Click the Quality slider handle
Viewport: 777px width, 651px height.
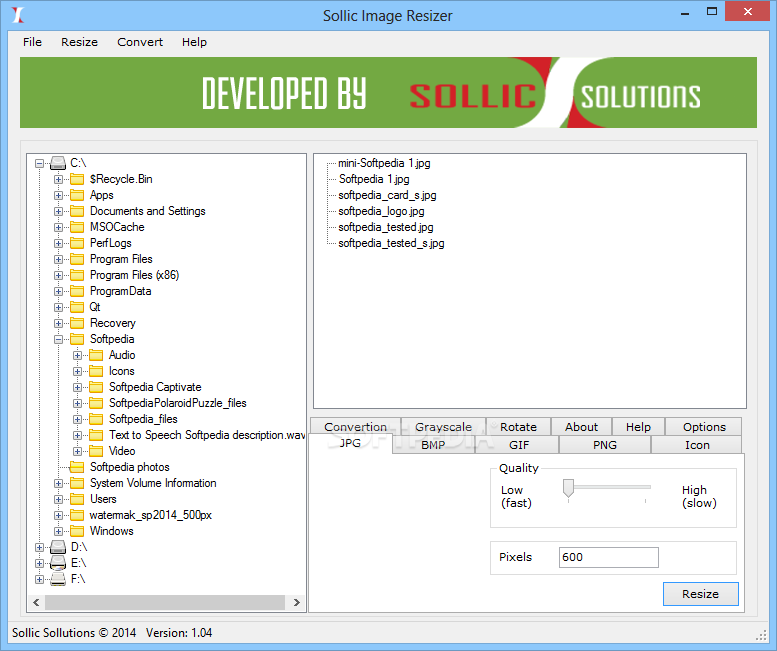point(568,488)
